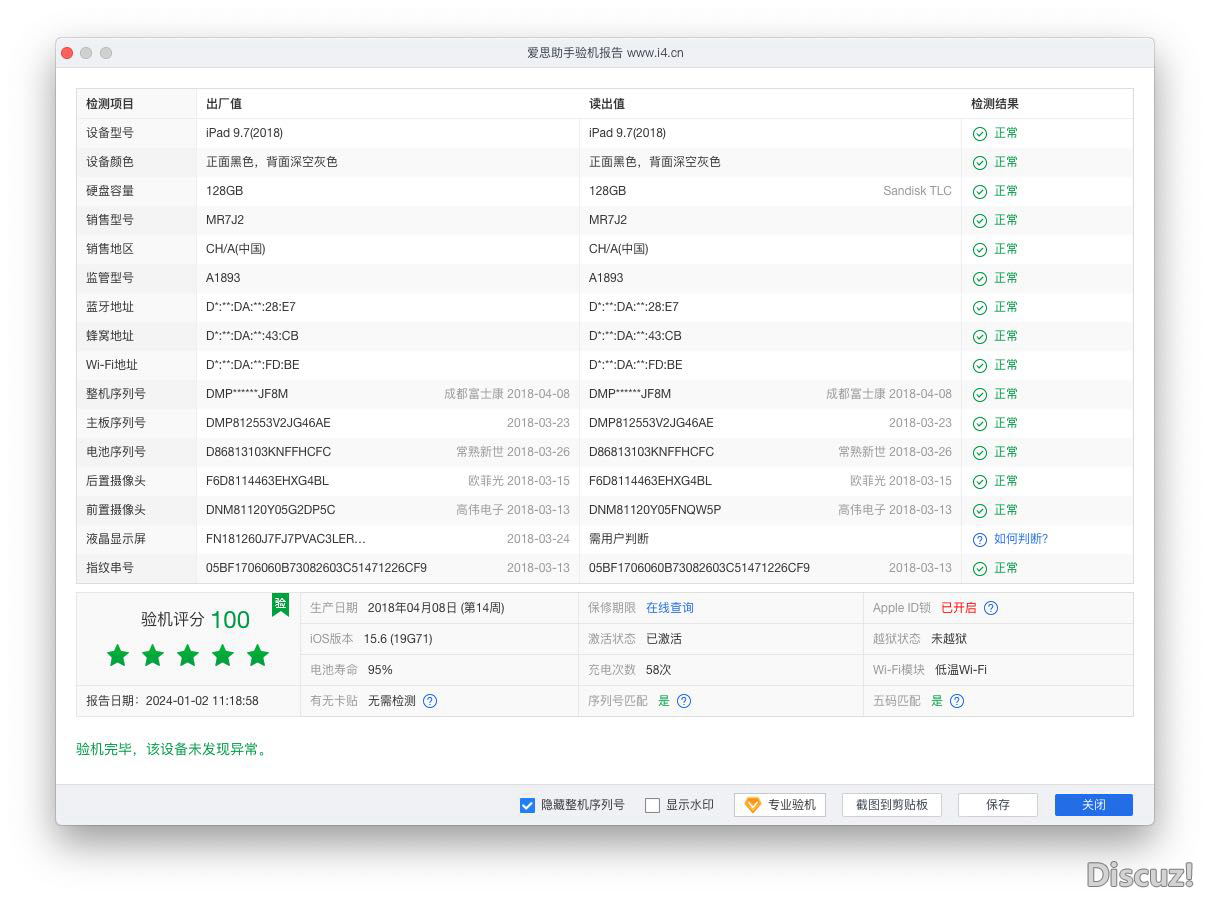Screen dimensions: 1210x899
Task: Click the green check icon for 电池序列号
Action: click(x=980, y=452)
